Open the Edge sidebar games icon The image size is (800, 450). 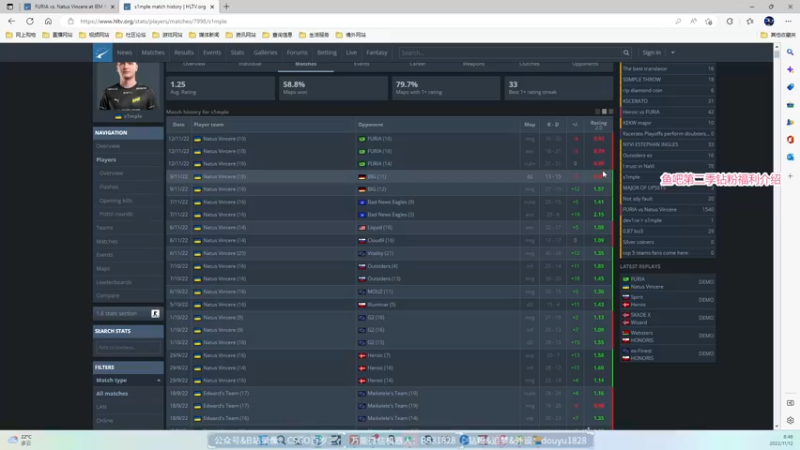[x=790, y=122]
